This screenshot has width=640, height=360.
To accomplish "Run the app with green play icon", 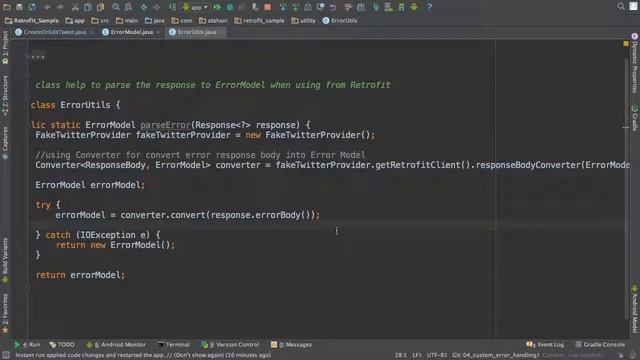I will tap(218, 7).
